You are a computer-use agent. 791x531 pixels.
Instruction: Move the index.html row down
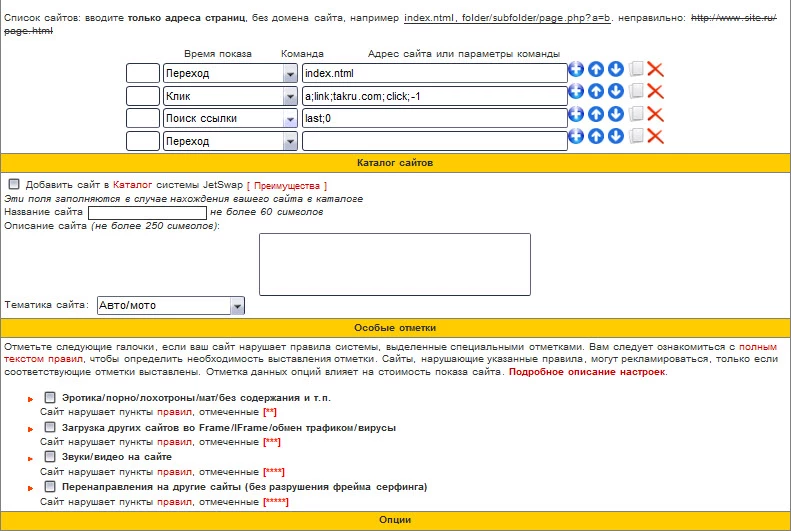pyautogui.click(x=616, y=69)
